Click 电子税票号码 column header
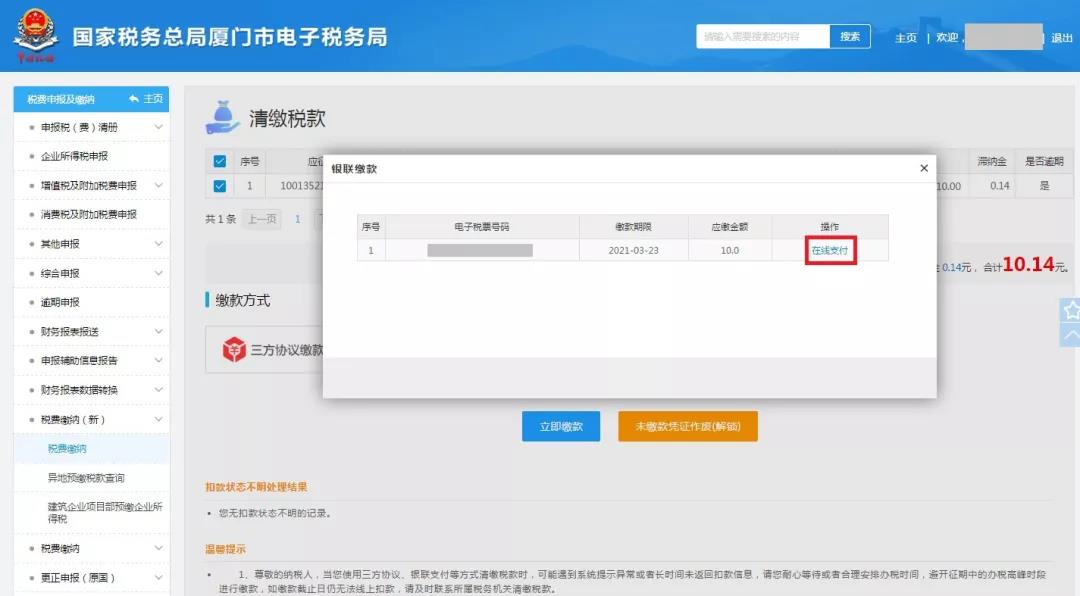 482,227
